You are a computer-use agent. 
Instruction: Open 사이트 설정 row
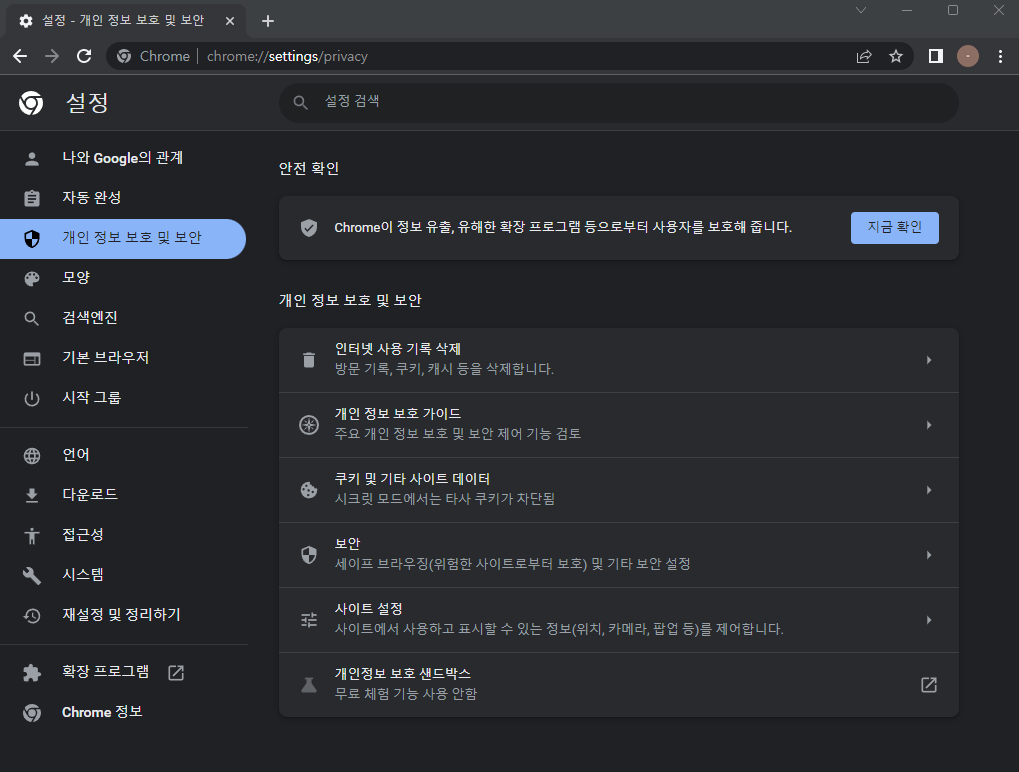pyautogui.click(x=619, y=620)
